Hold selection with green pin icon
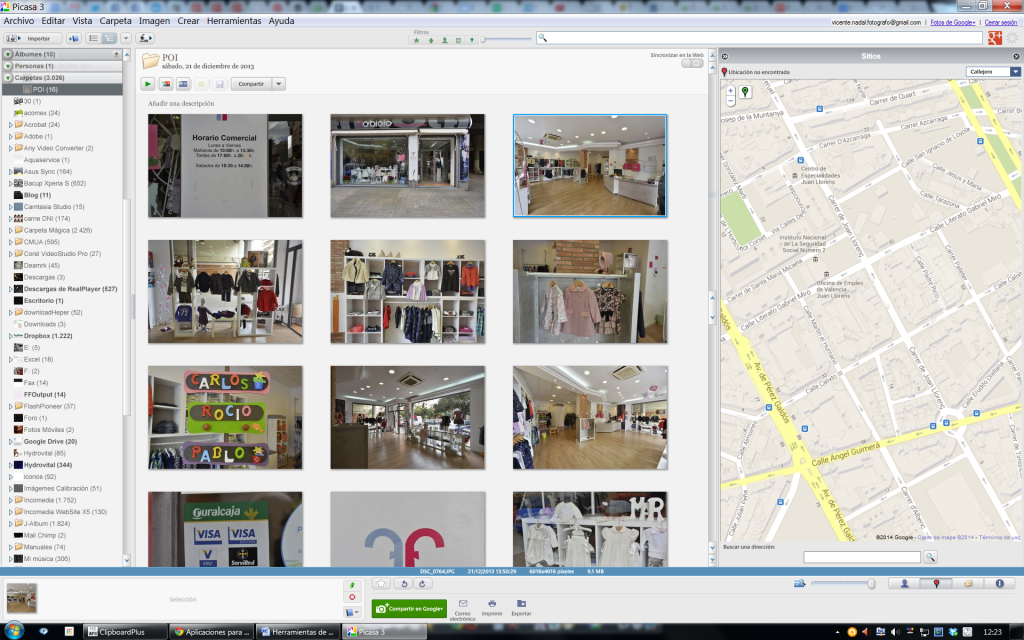The image size is (1024, 640). click(352, 585)
